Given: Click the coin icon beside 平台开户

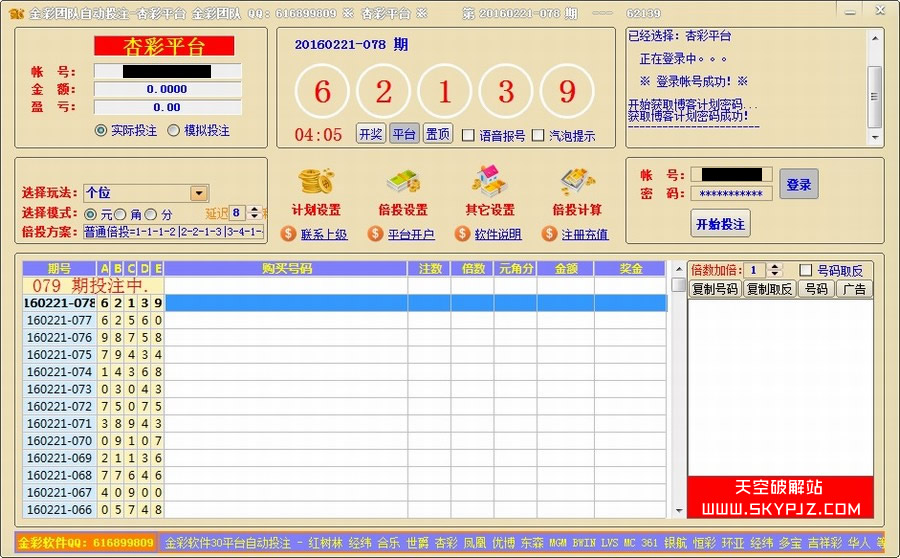Looking at the screenshot, I should tap(375, 234).
